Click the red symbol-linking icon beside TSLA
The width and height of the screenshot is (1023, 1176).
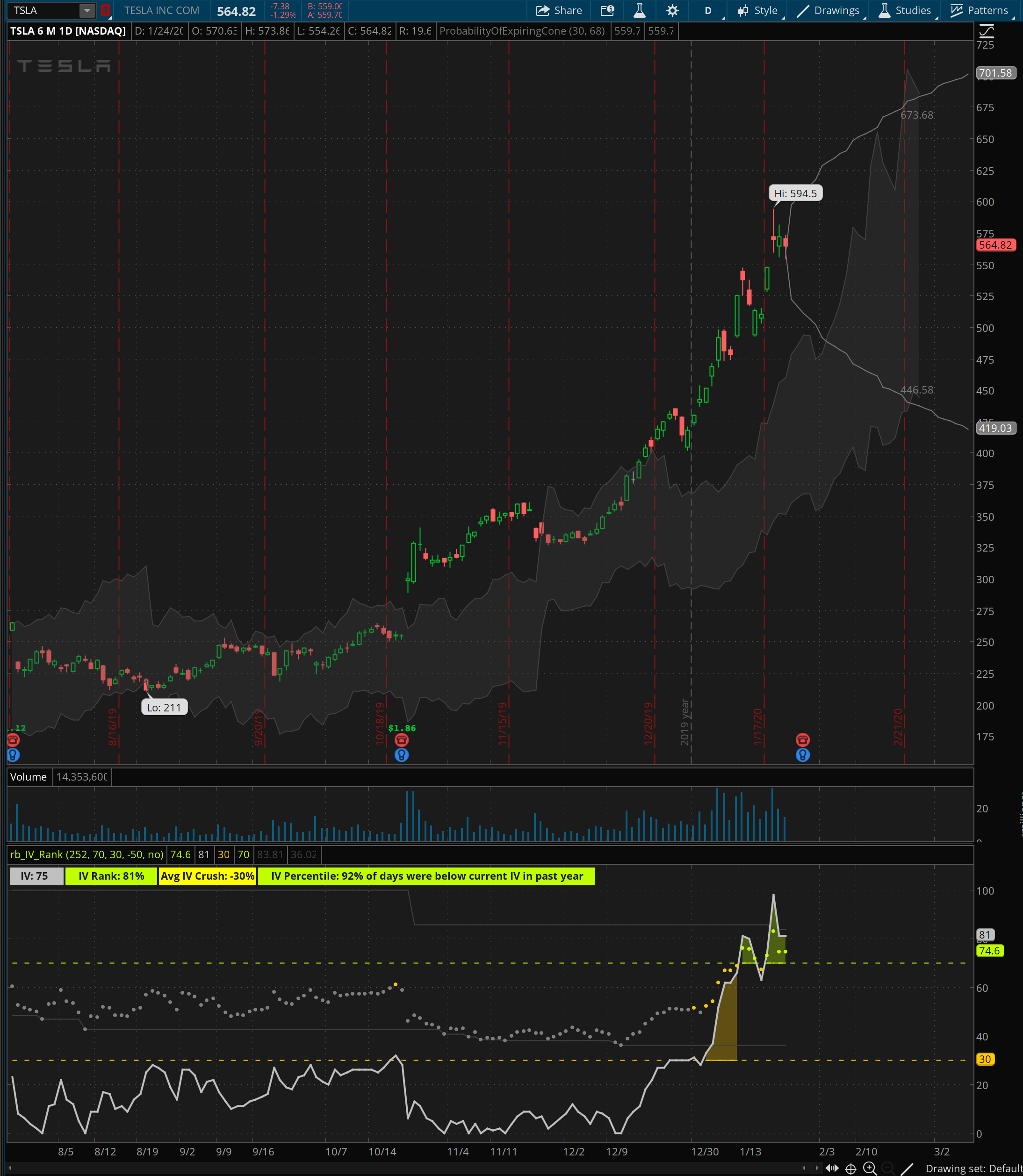[x=105, y=10]
